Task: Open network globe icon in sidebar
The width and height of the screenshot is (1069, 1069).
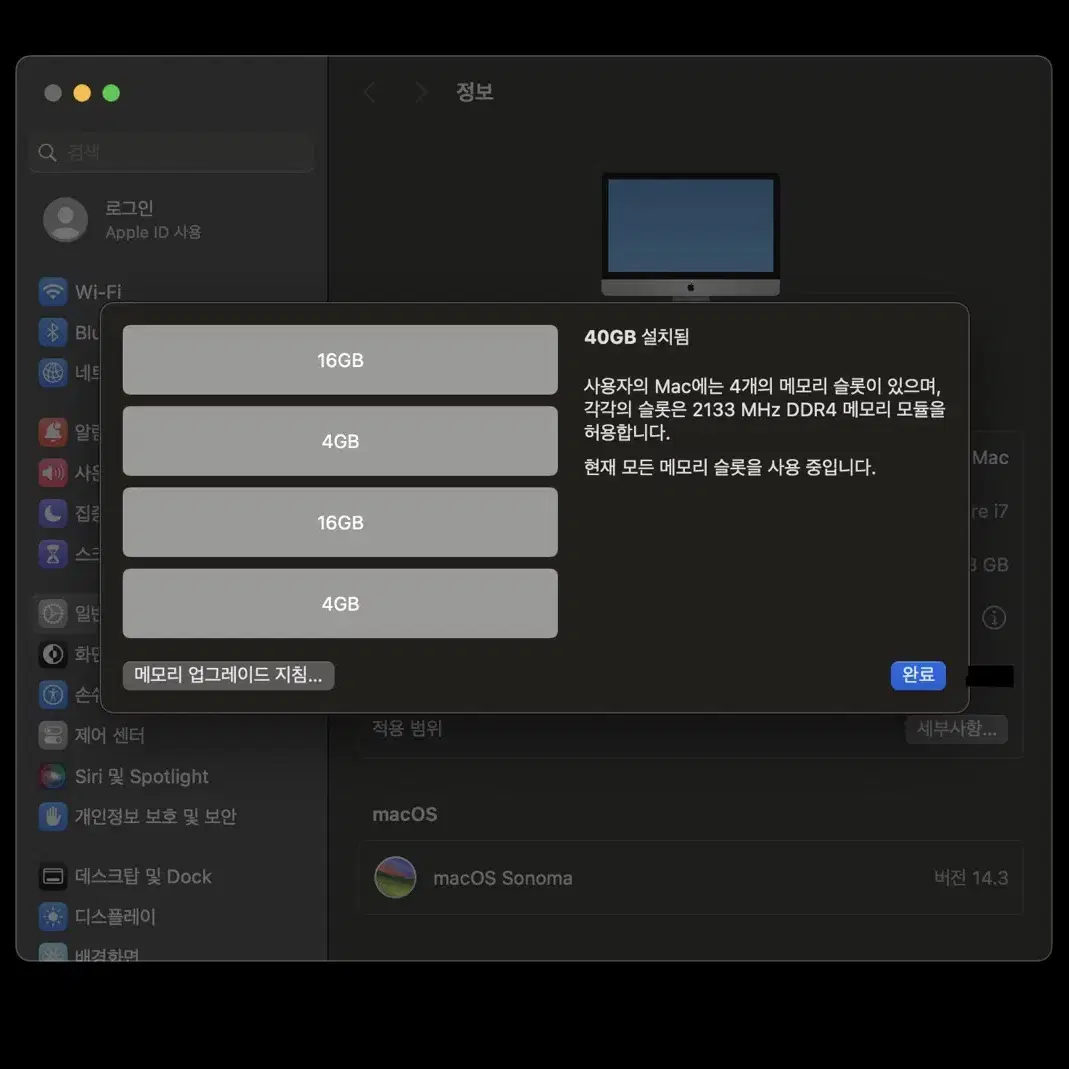Action: pyautogui.click(x=52, y=372)
